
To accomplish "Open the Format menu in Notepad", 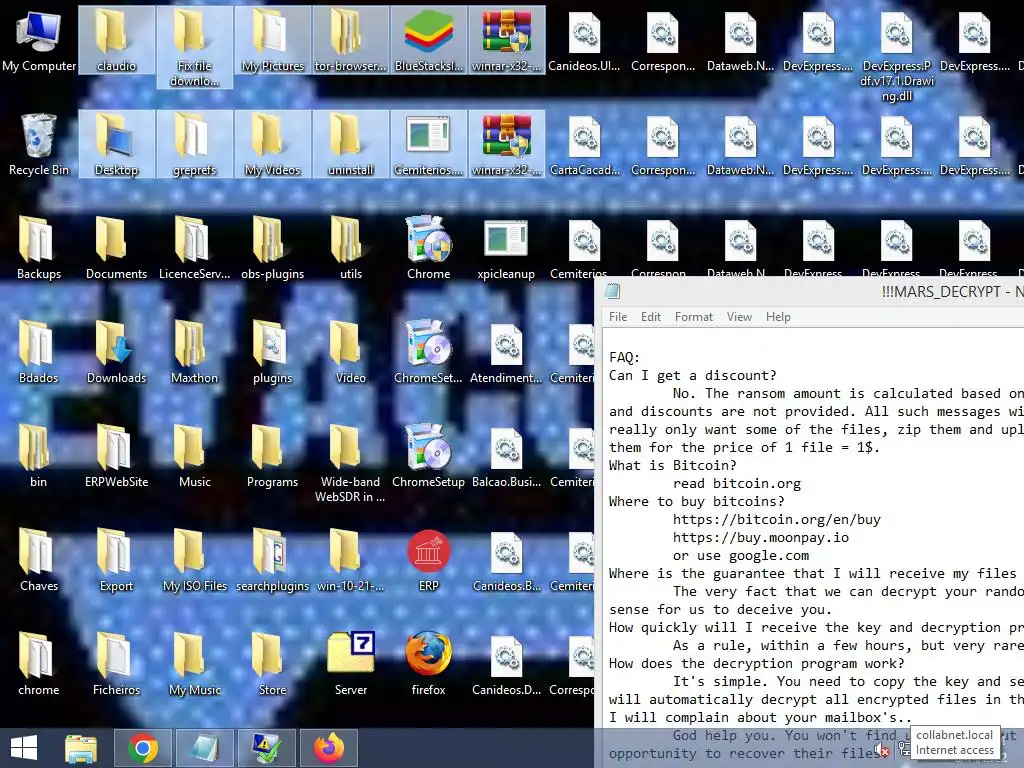I will point(694,317).
